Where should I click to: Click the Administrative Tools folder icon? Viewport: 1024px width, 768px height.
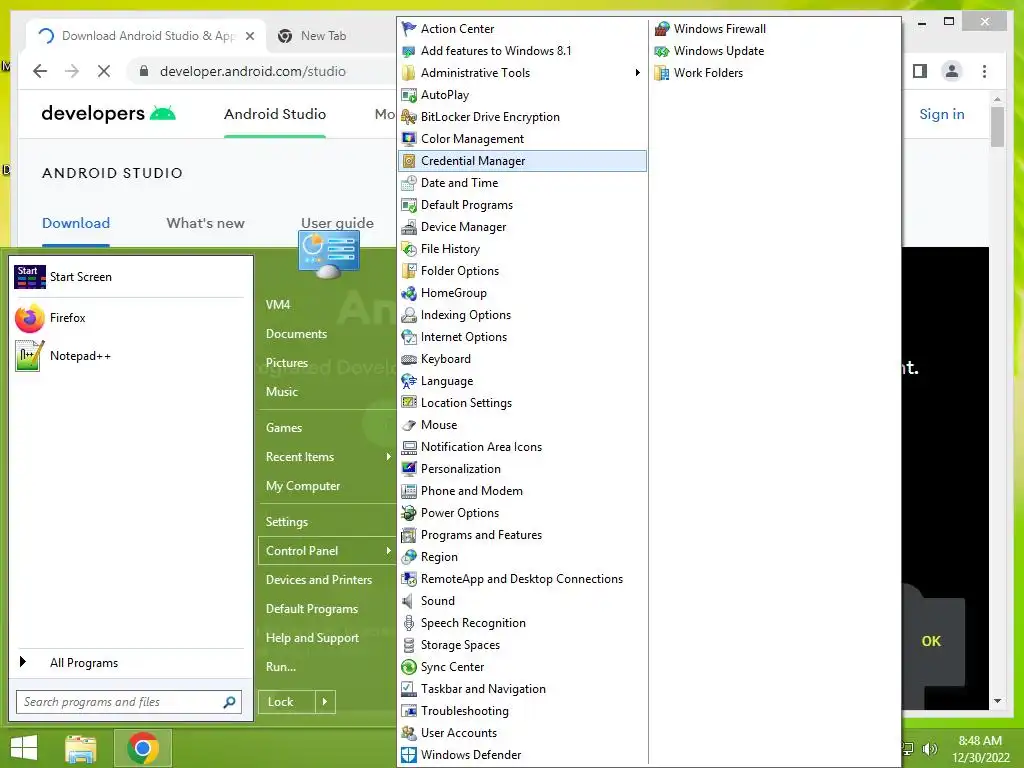tap(409, 72)
